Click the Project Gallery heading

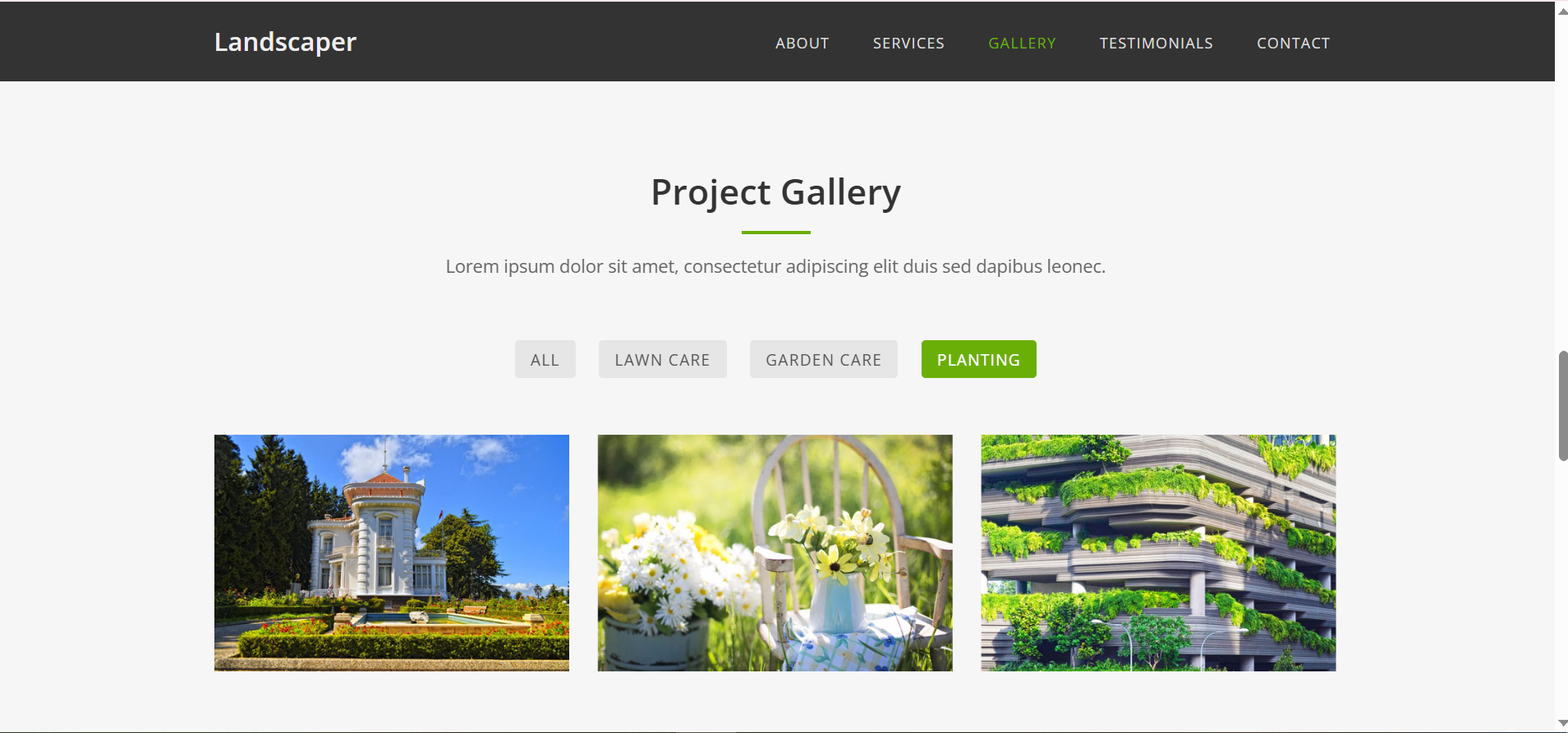point(775,192)
